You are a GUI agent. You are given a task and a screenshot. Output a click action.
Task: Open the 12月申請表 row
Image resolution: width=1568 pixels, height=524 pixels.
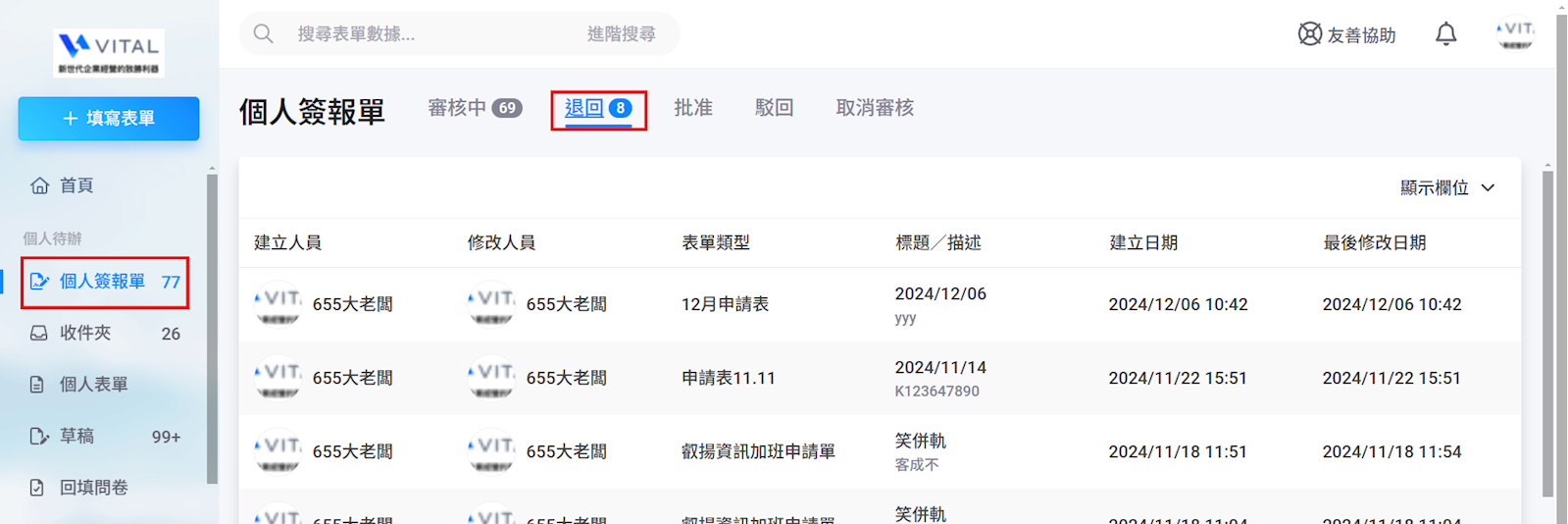click(x=725, y=304)
